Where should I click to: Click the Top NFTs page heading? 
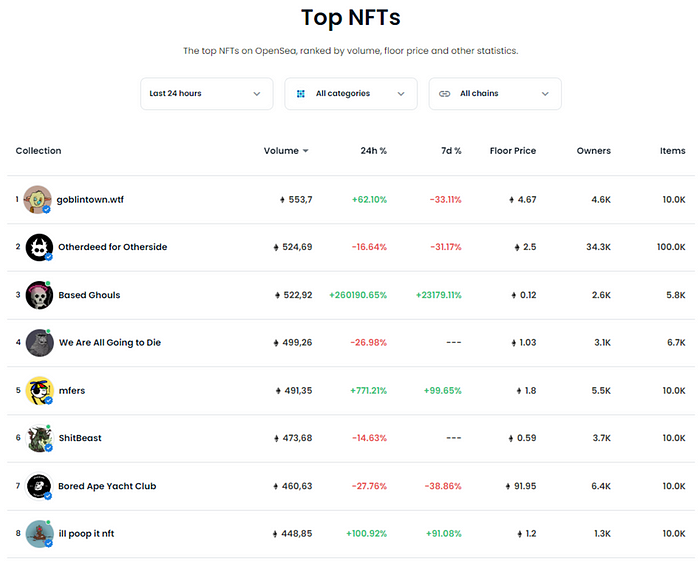pyautogui.click(x=350, y=18)
